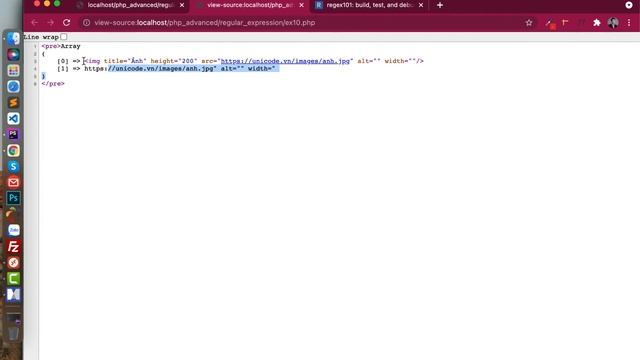Open the Trash in the dock
The height and width of the screenshot is (360, 640).
coord(13,333)
